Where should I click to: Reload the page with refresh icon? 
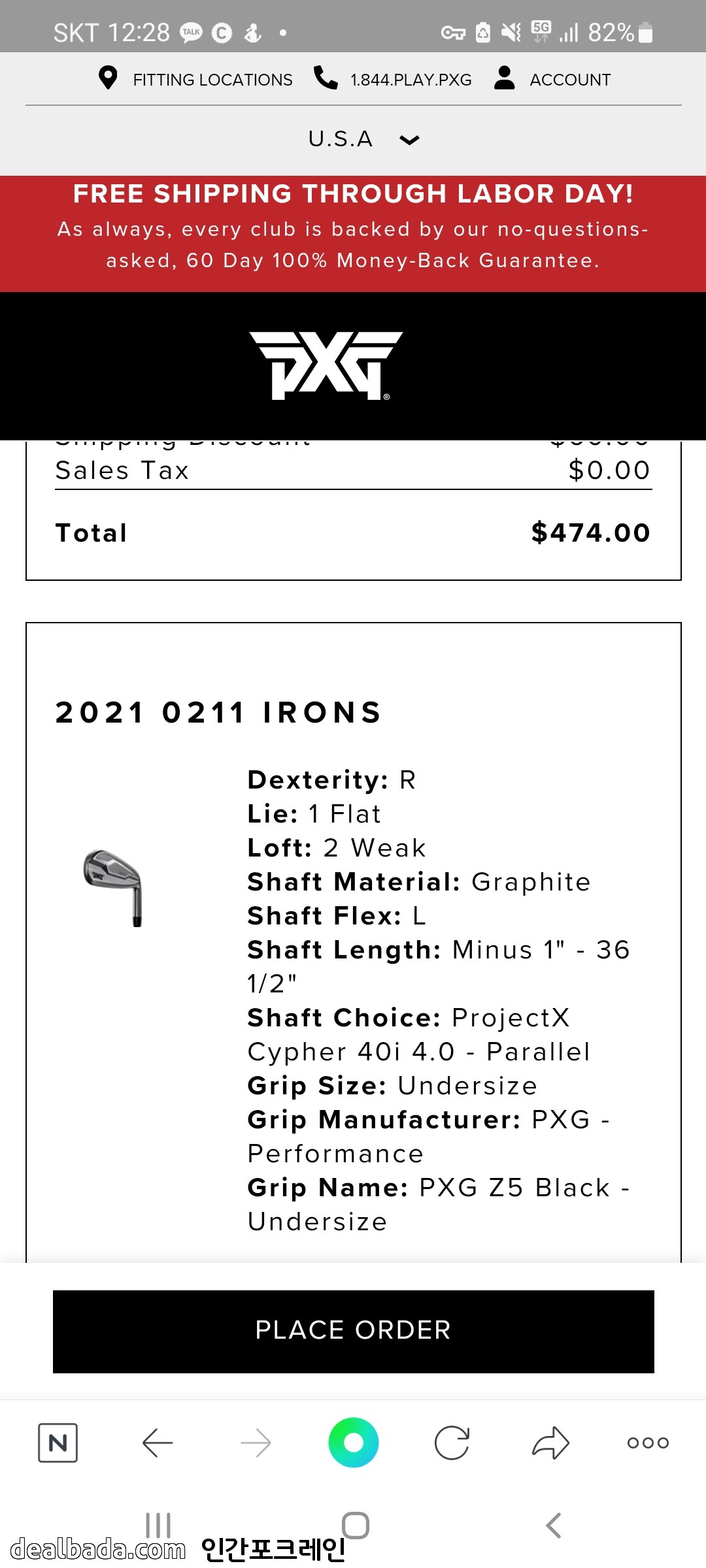point(452,1443)
